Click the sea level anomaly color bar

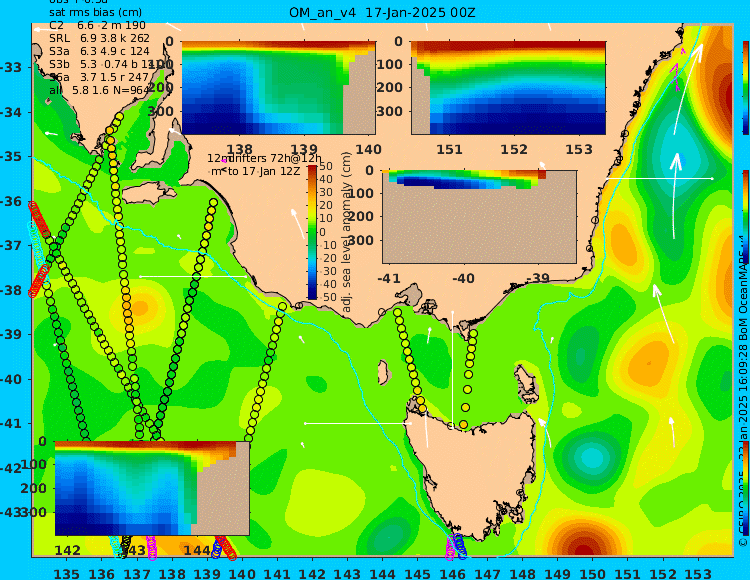coord(312,232)
